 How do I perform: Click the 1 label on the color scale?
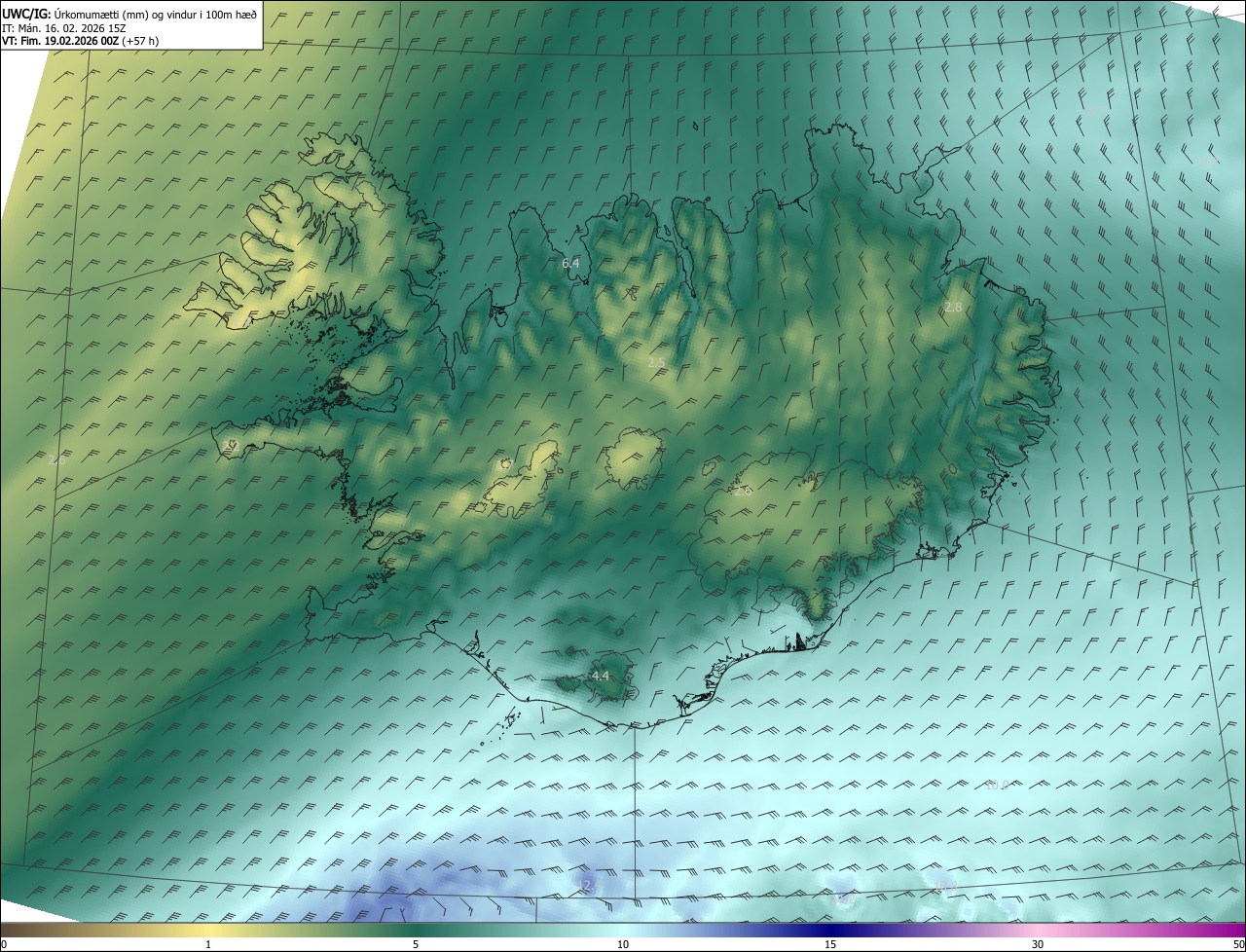pyautogui.click(x=208, y=944)
